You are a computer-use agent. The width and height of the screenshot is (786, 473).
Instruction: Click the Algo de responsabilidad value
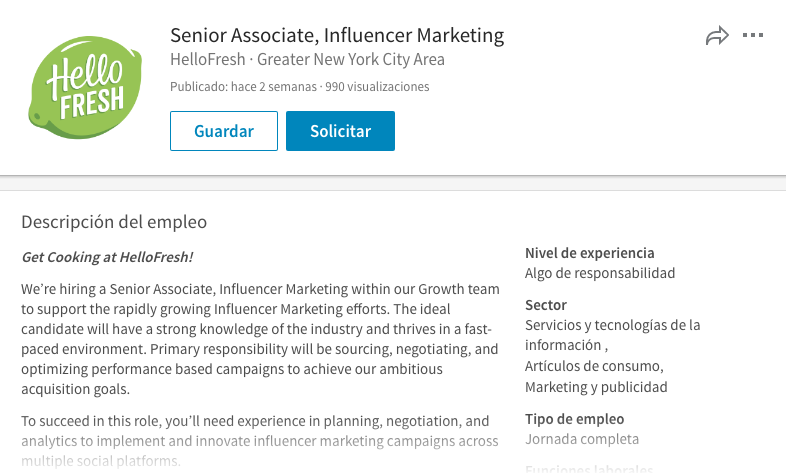coord(600,273)
